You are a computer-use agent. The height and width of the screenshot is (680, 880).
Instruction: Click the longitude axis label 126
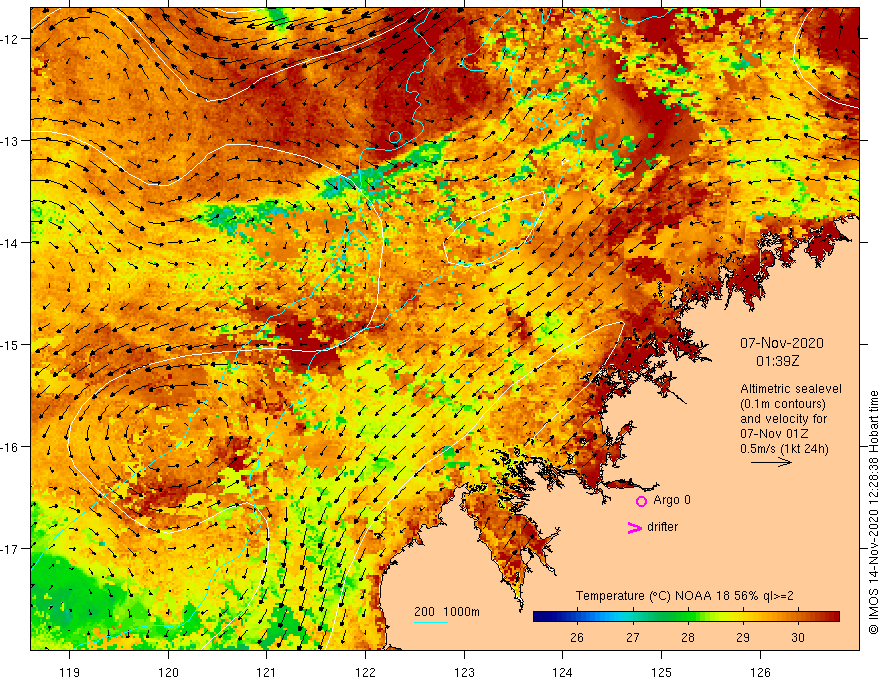point(760,672)
